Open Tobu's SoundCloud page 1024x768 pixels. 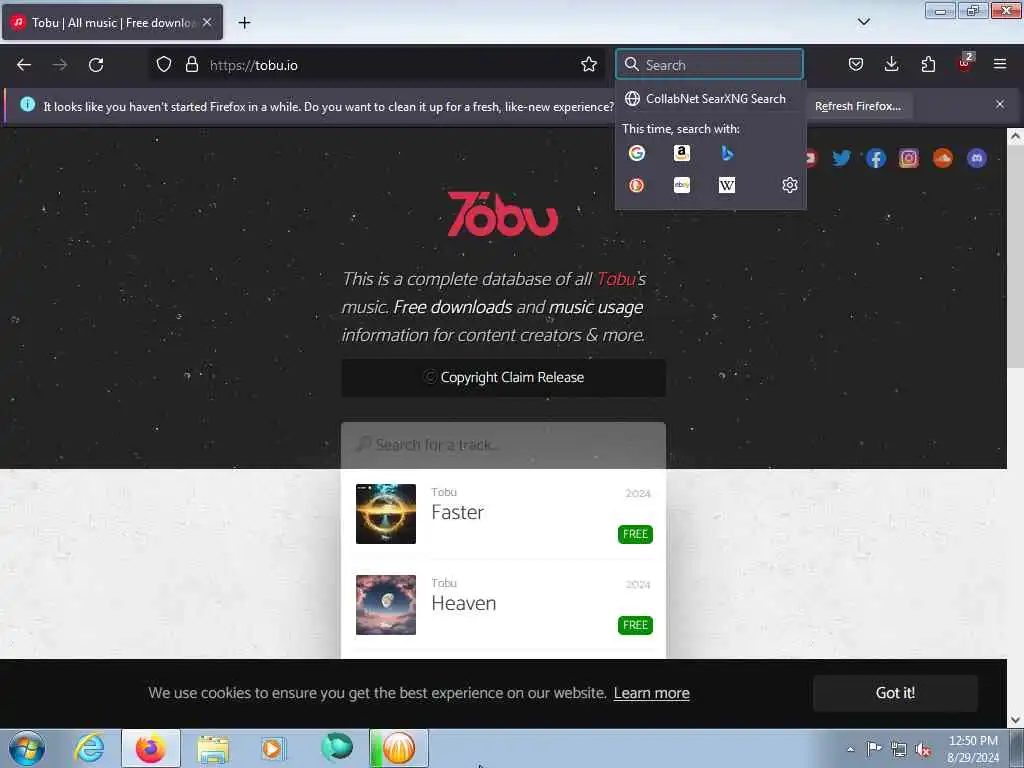942,158
